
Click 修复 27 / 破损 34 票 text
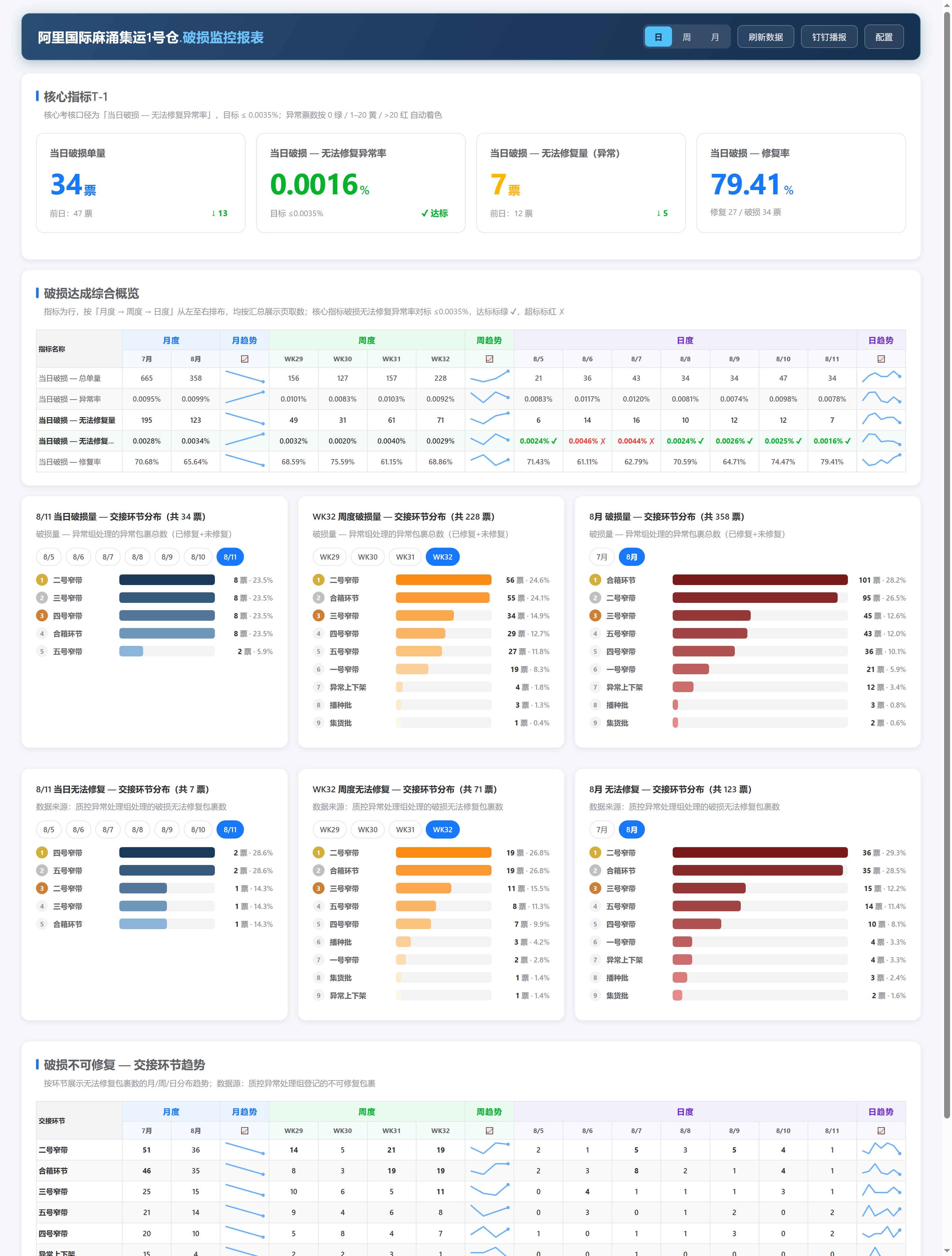tap(745, 212)
